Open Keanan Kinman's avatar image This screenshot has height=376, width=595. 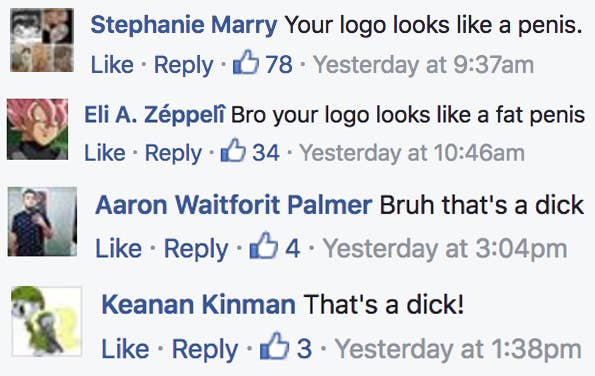47,321
